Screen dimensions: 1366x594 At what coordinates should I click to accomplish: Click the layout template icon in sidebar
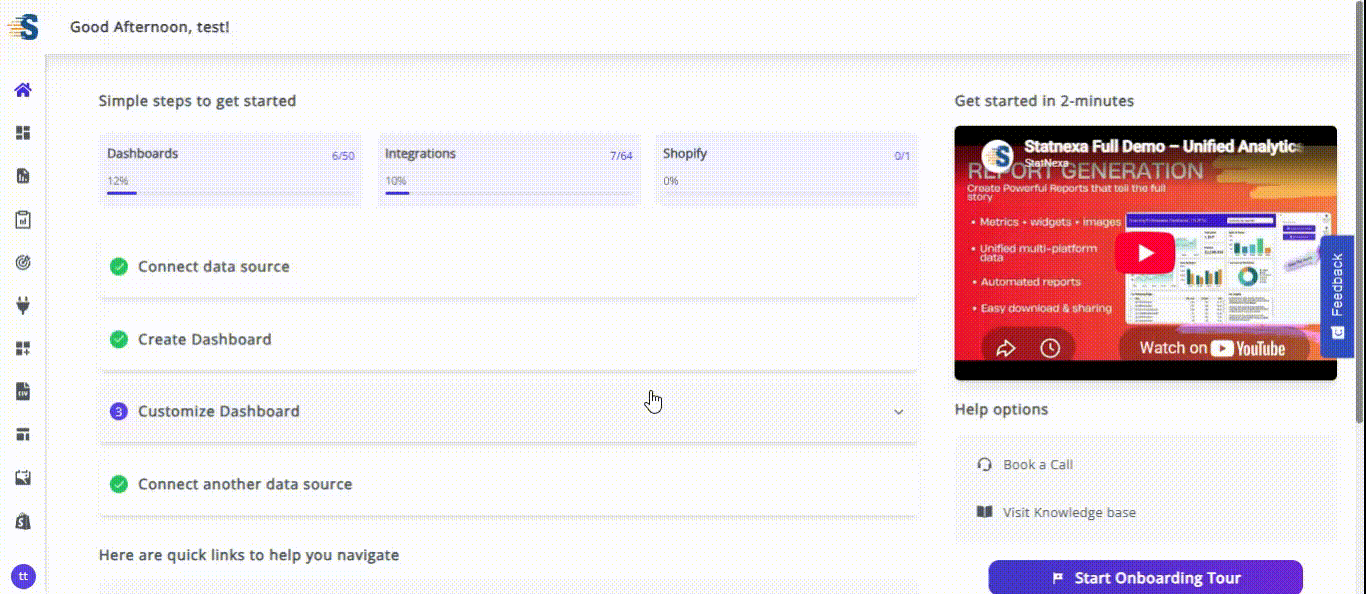coord(23,434)
